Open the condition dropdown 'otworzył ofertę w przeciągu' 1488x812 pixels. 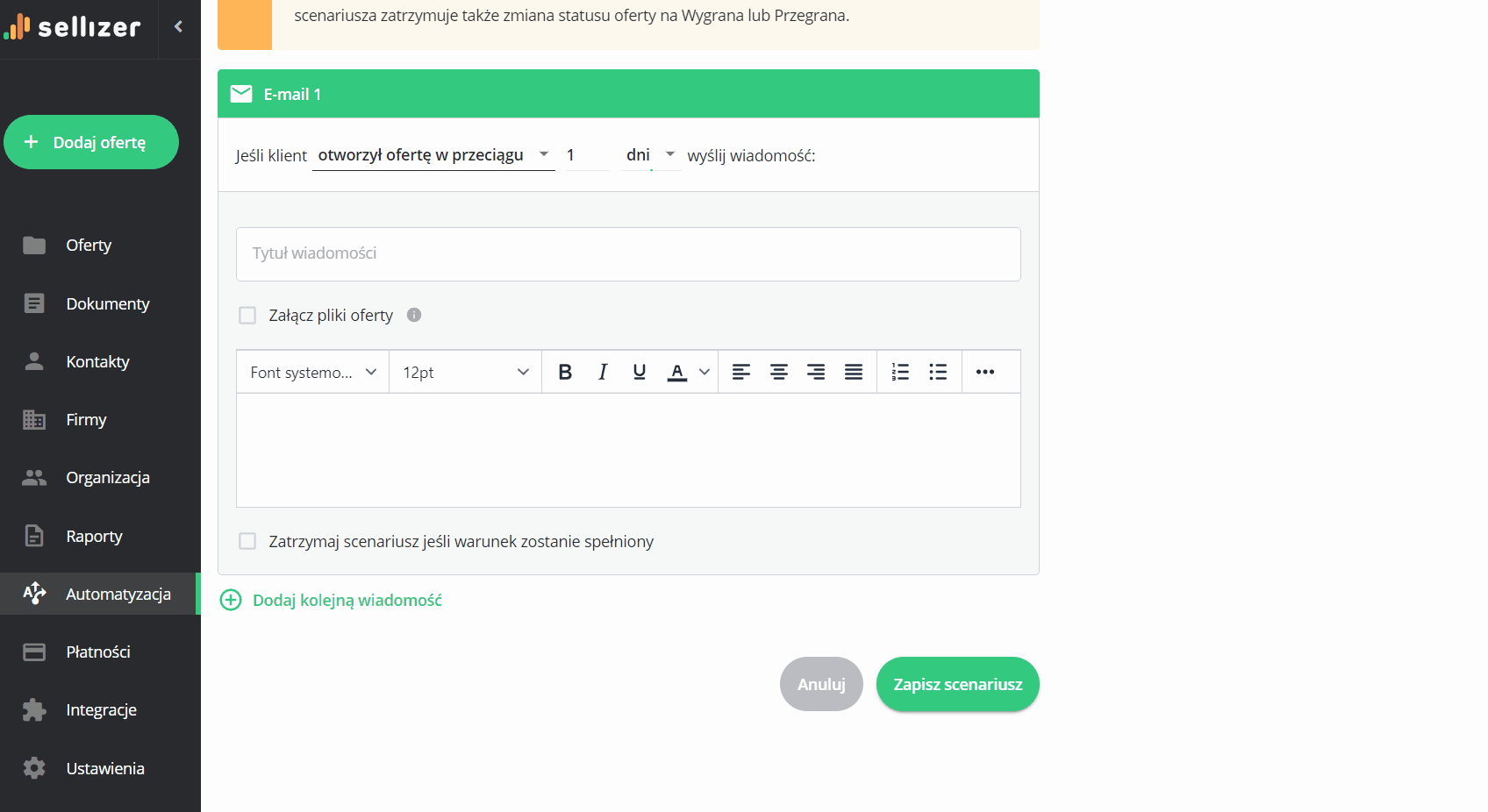tap(433, 155)
